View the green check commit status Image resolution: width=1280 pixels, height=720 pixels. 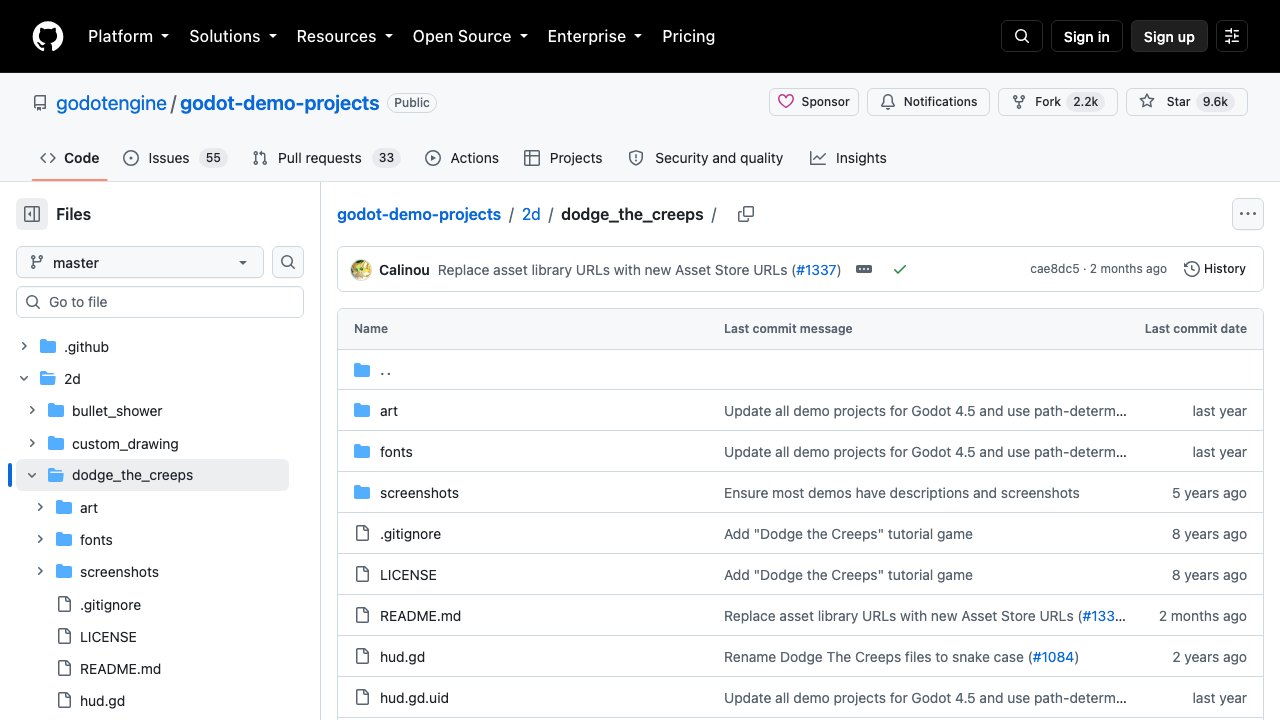click(x=900, y=269)
